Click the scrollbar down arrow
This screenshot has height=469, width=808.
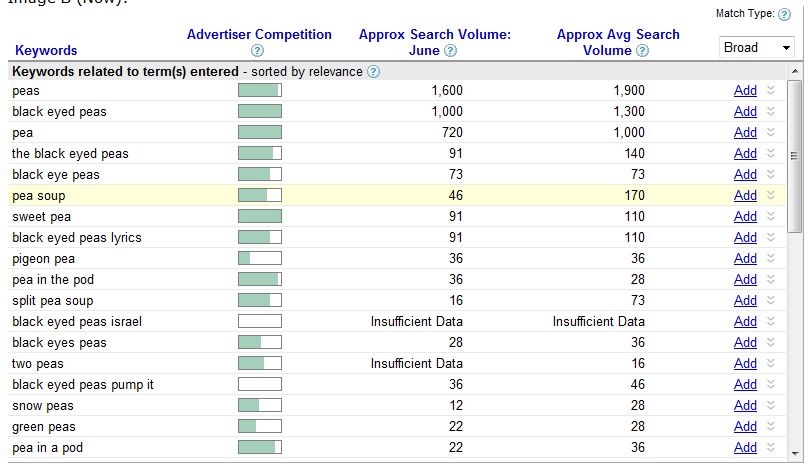point(795,454)
